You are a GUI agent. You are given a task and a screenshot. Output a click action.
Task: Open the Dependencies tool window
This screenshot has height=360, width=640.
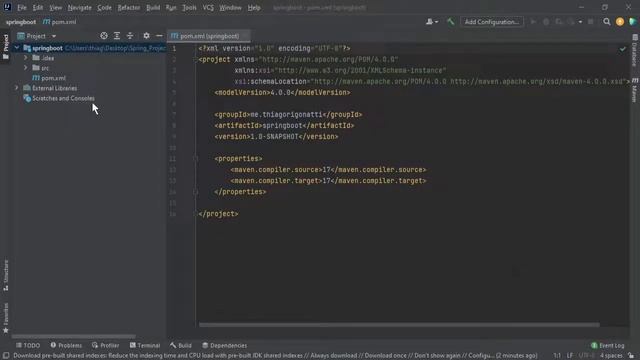pos(224,345)
